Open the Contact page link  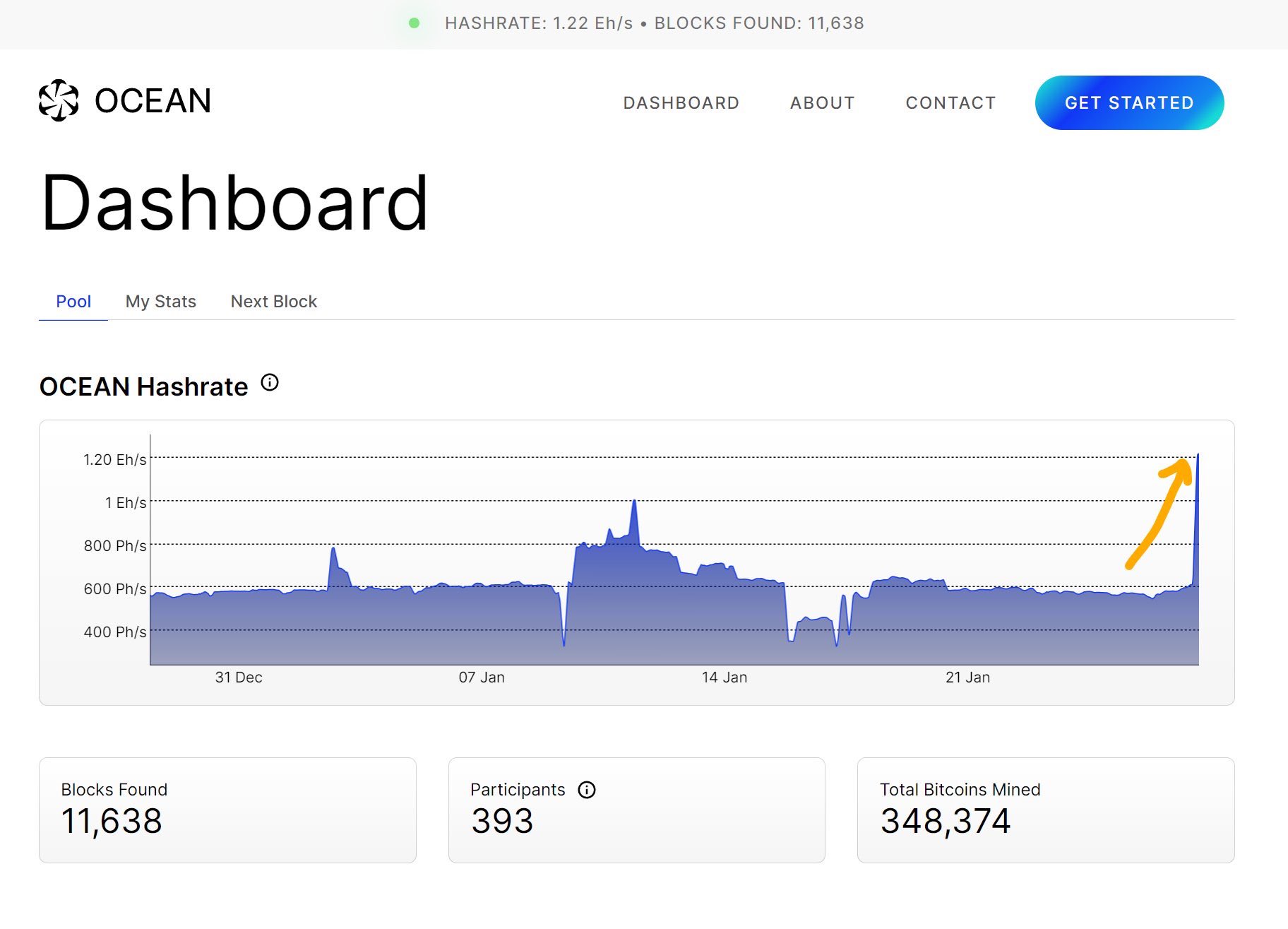click(950, 103)
